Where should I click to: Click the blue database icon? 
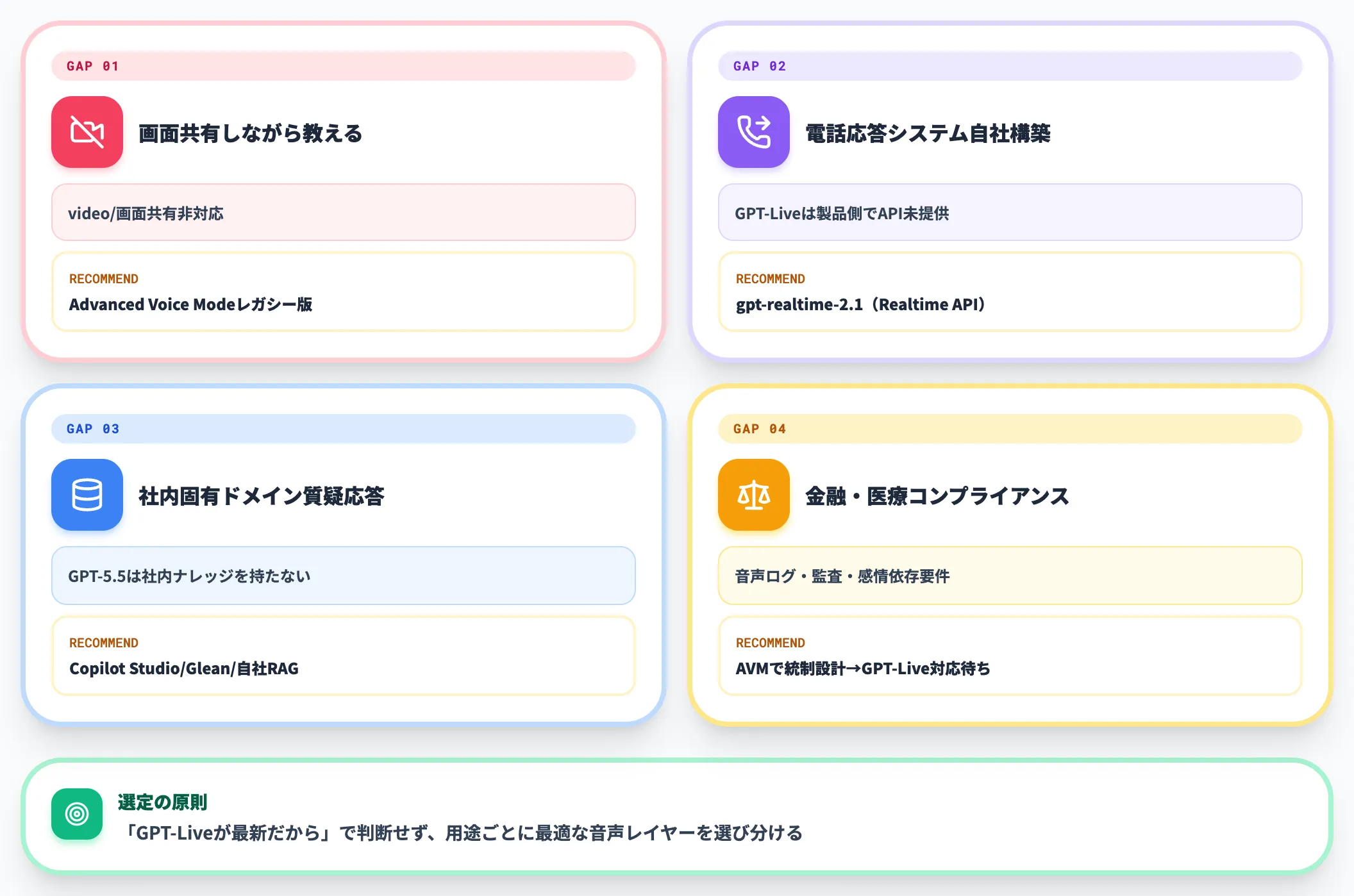click(x=87, y=495)
